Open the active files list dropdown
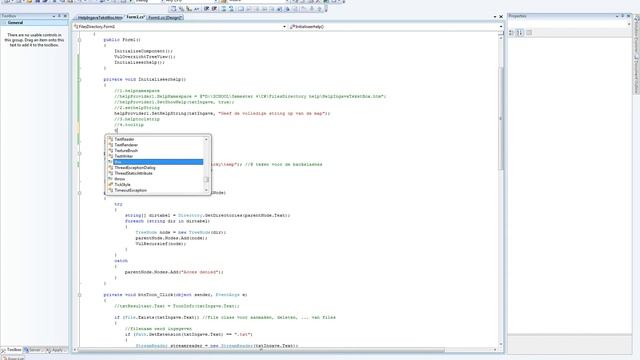Viewport: 640px width, 360px height. tap(495, 17)
